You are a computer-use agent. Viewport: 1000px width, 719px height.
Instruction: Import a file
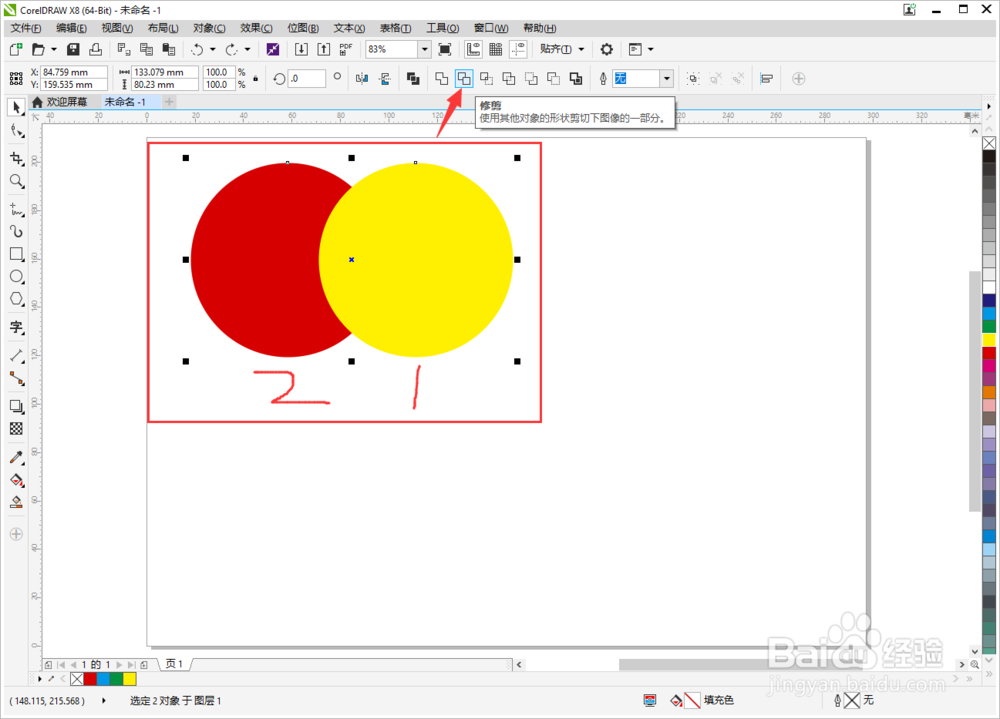(x=301, y=49)
